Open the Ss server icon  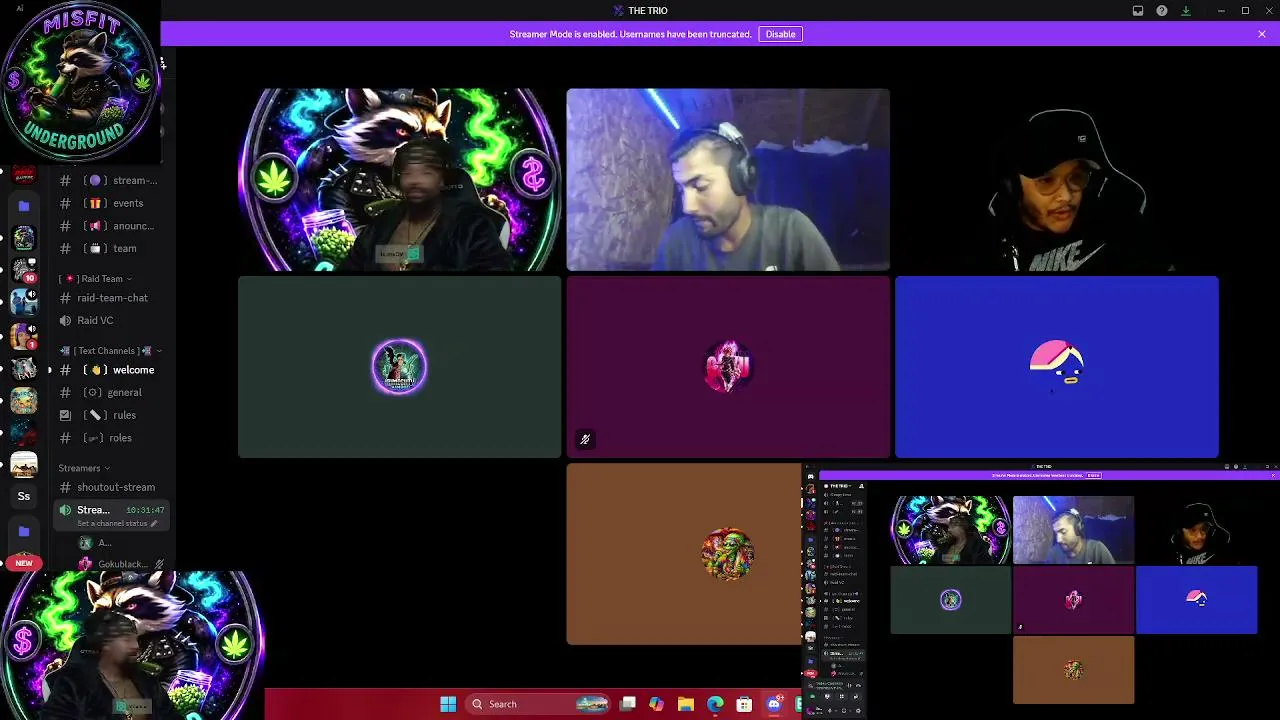pos(24,496)
